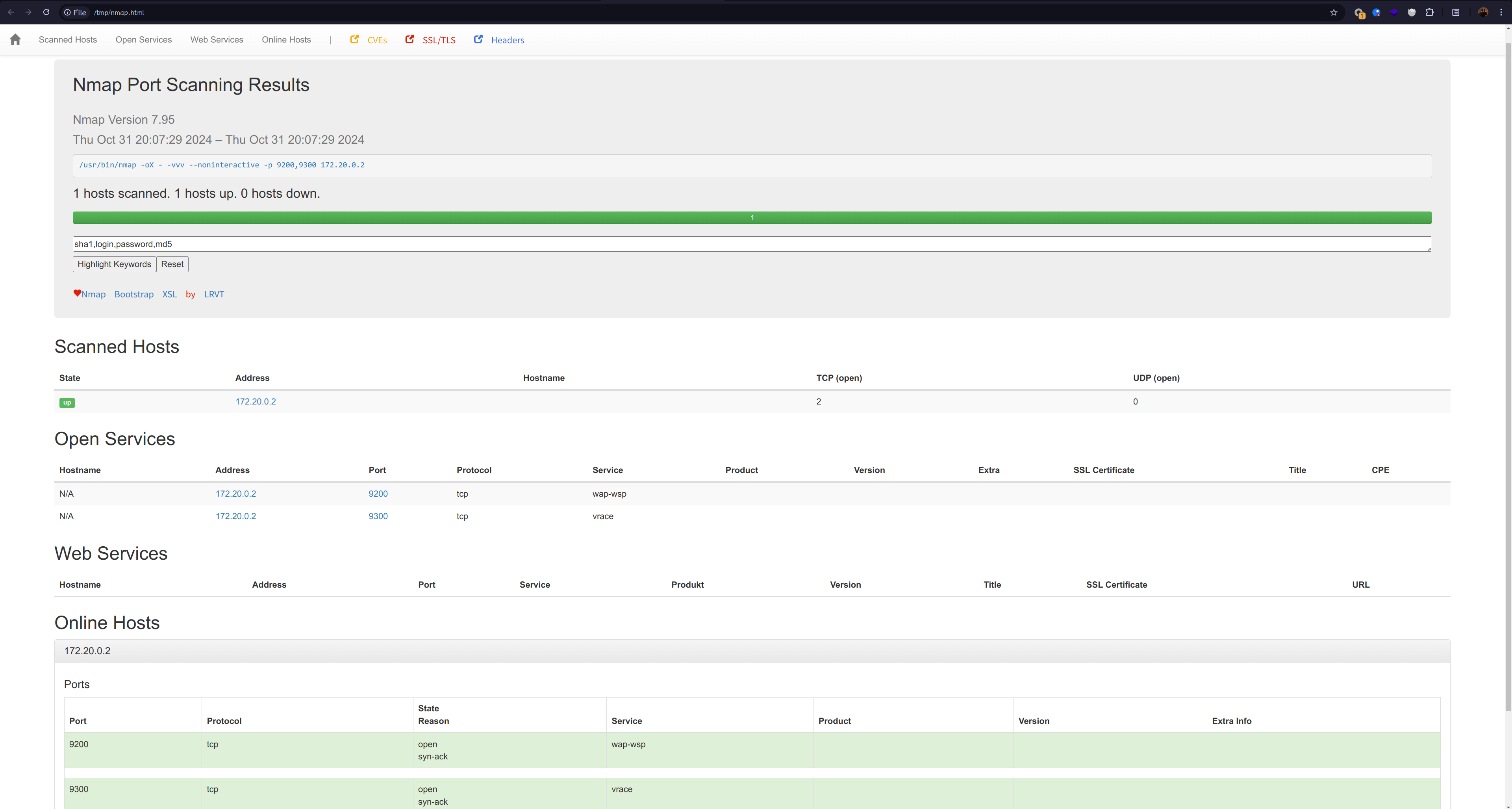This screenshot has height=809, width=1512.
Task: Click the forward navigation arrow
Action: point(28,12)
